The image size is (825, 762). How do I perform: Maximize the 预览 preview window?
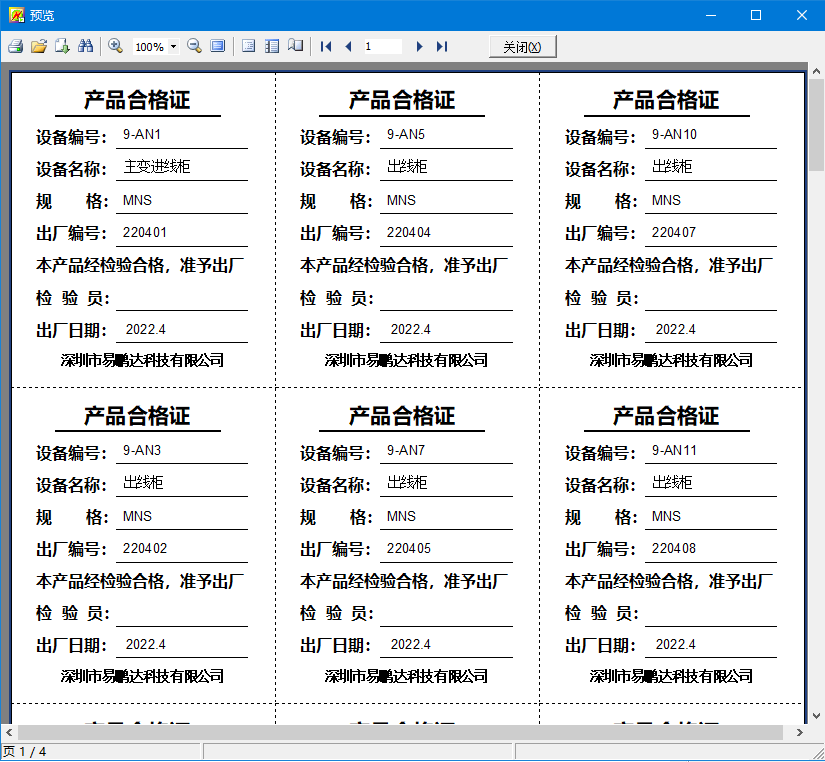[756, 15]
